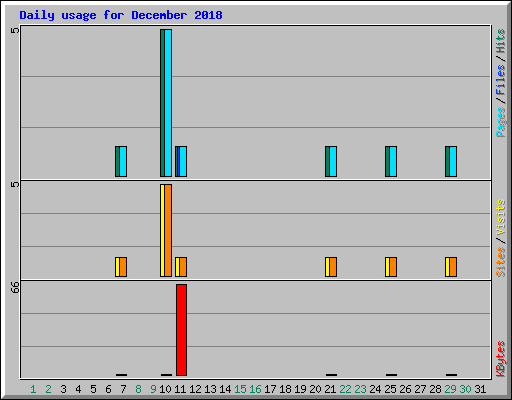Click day 31 on the x-axis
The width and height of the screenshot is (512, 400).
click(480, 389)
